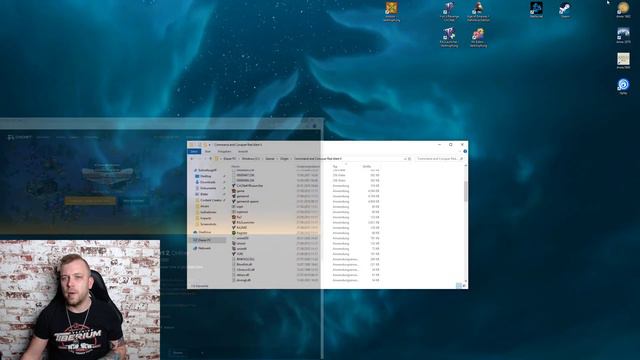The height and width of the screenshot is (360, 640).
Task: Open the orange tile icon at desktop top
Action: tap(391, 11)
